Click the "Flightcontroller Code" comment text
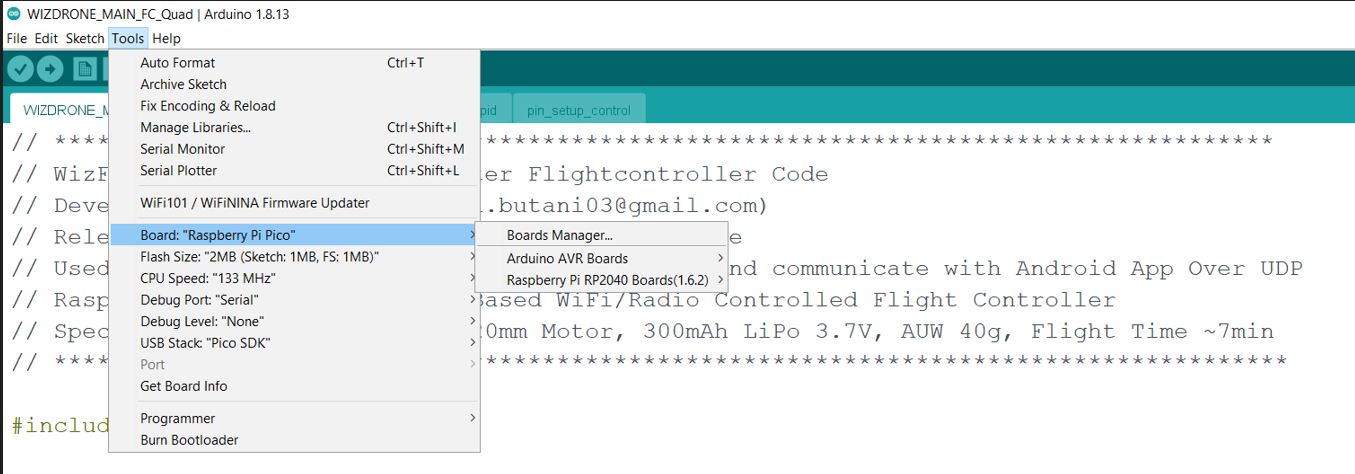 (x=678, y=174)
